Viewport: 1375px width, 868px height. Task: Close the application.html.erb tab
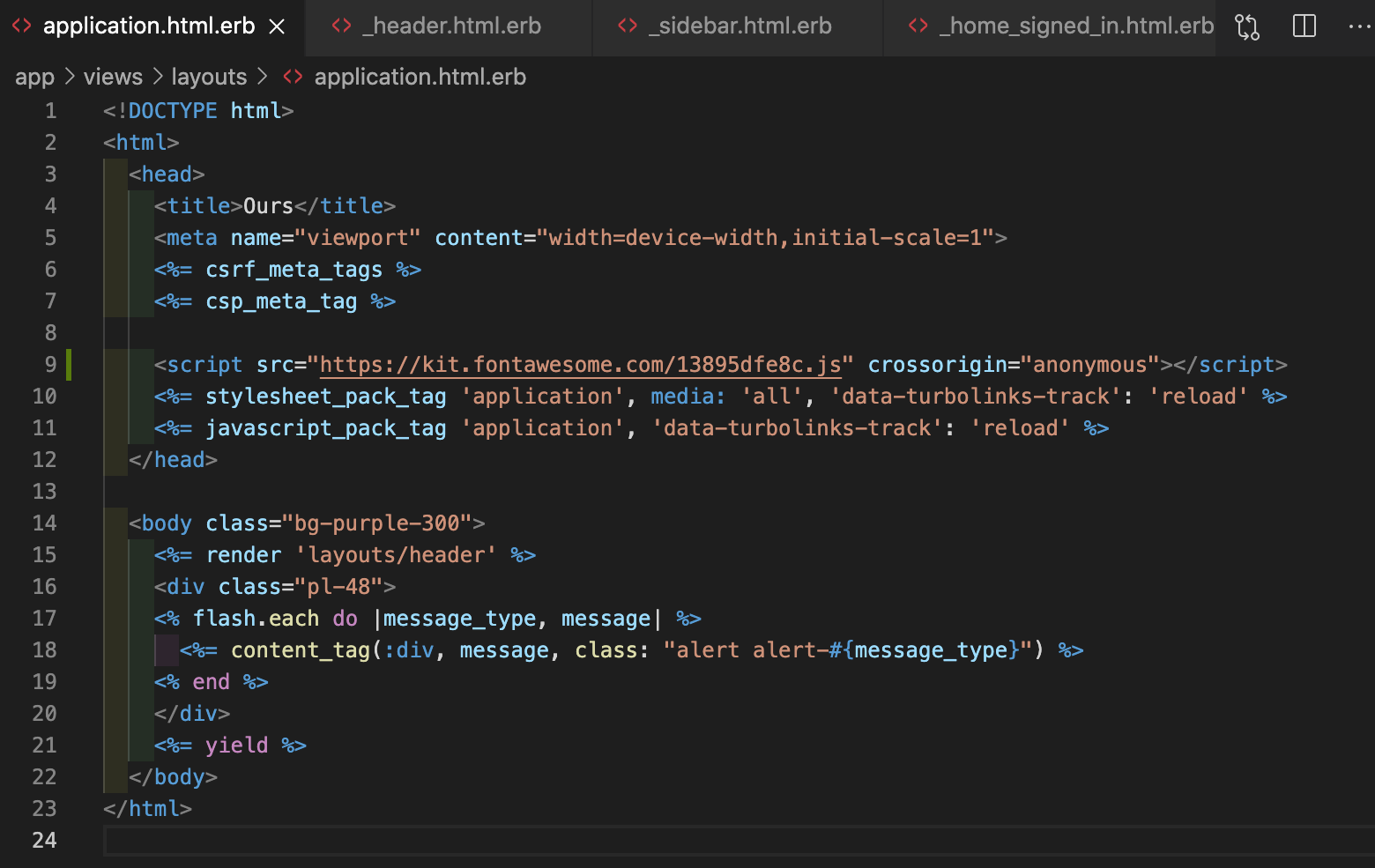click(277, 26)
